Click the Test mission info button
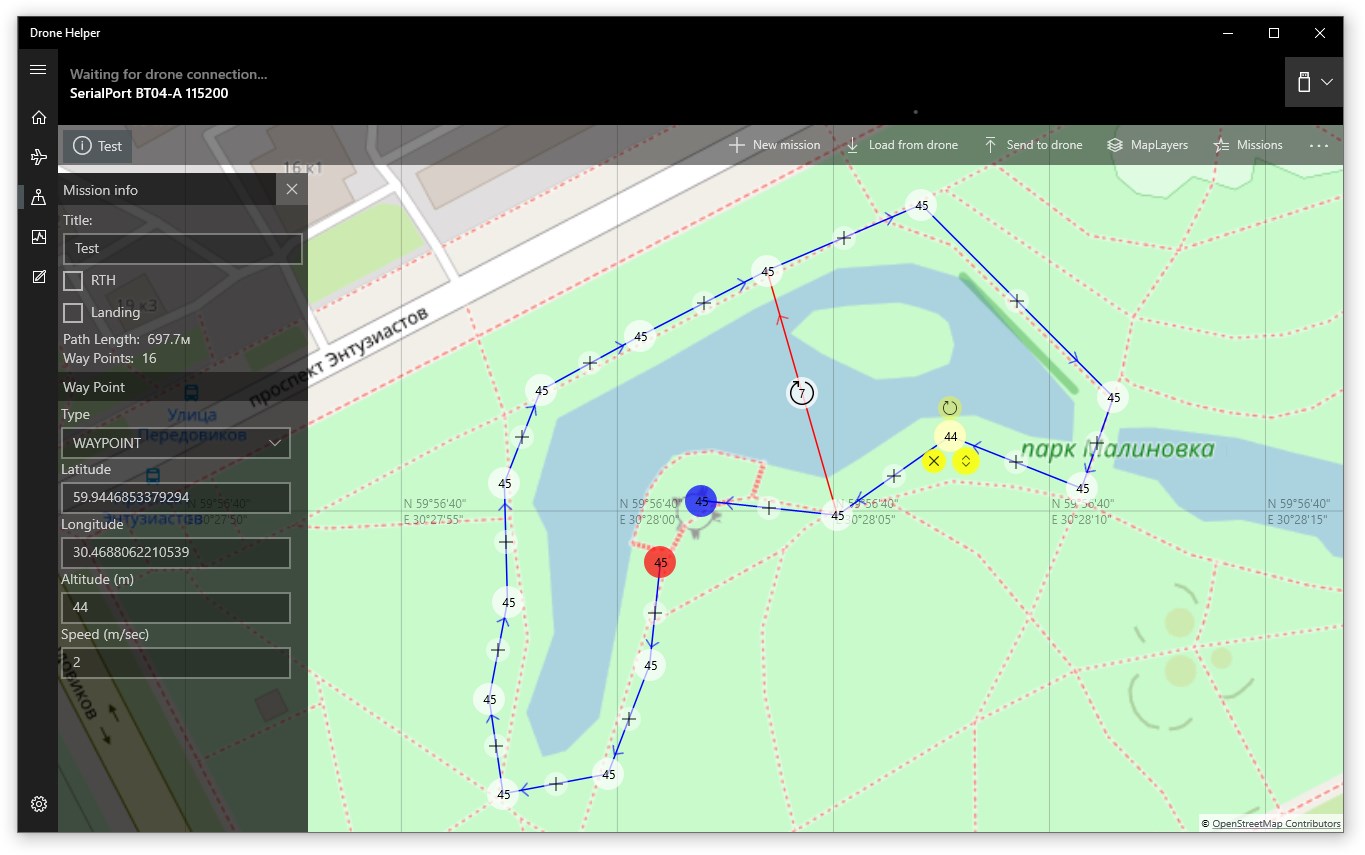 97,146
